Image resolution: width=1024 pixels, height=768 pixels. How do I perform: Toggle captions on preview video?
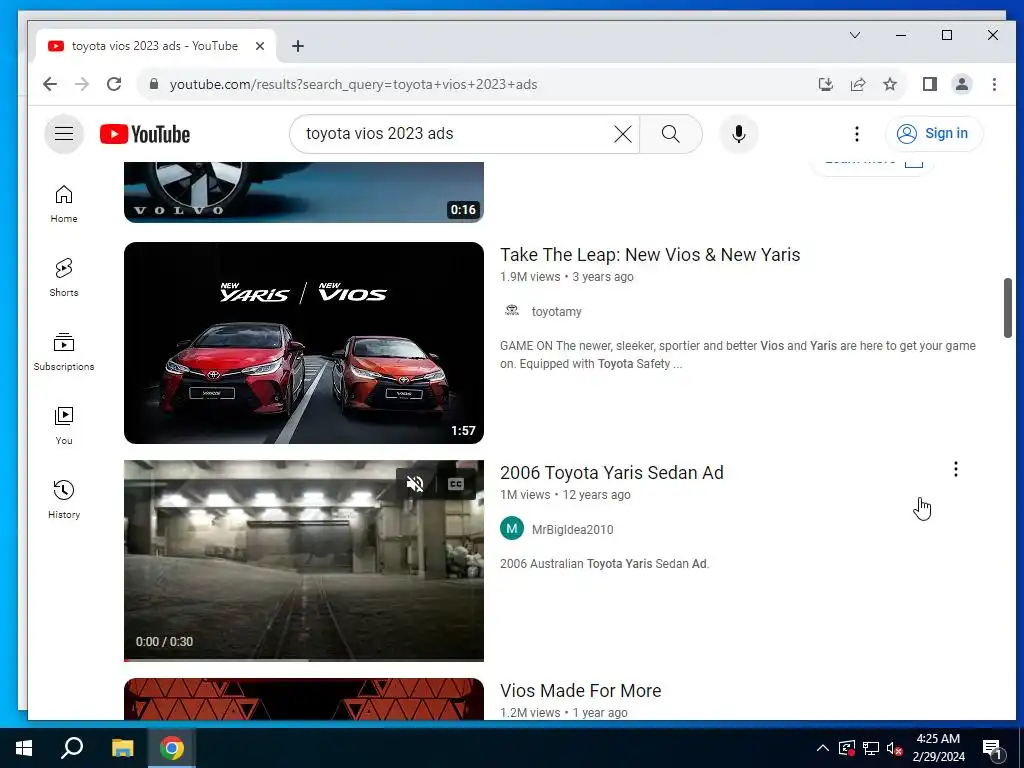coord(456,484)
